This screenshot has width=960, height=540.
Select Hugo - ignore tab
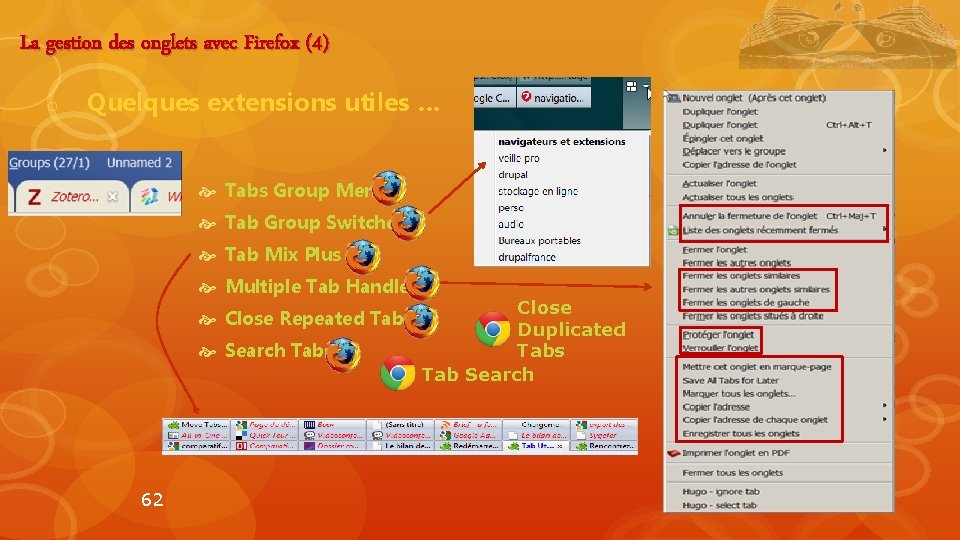pos(721,492)
